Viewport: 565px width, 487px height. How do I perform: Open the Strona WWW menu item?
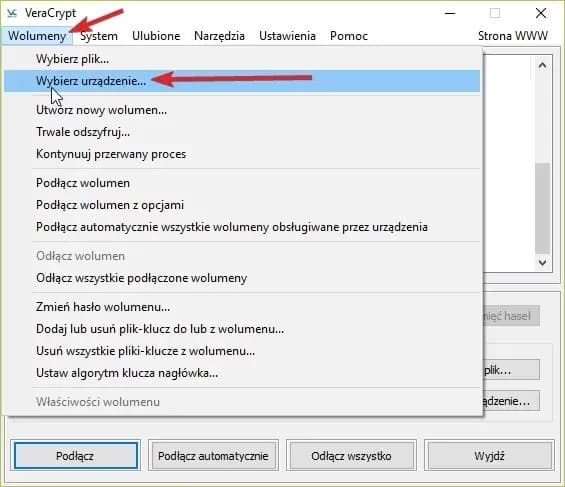[513, 36]
